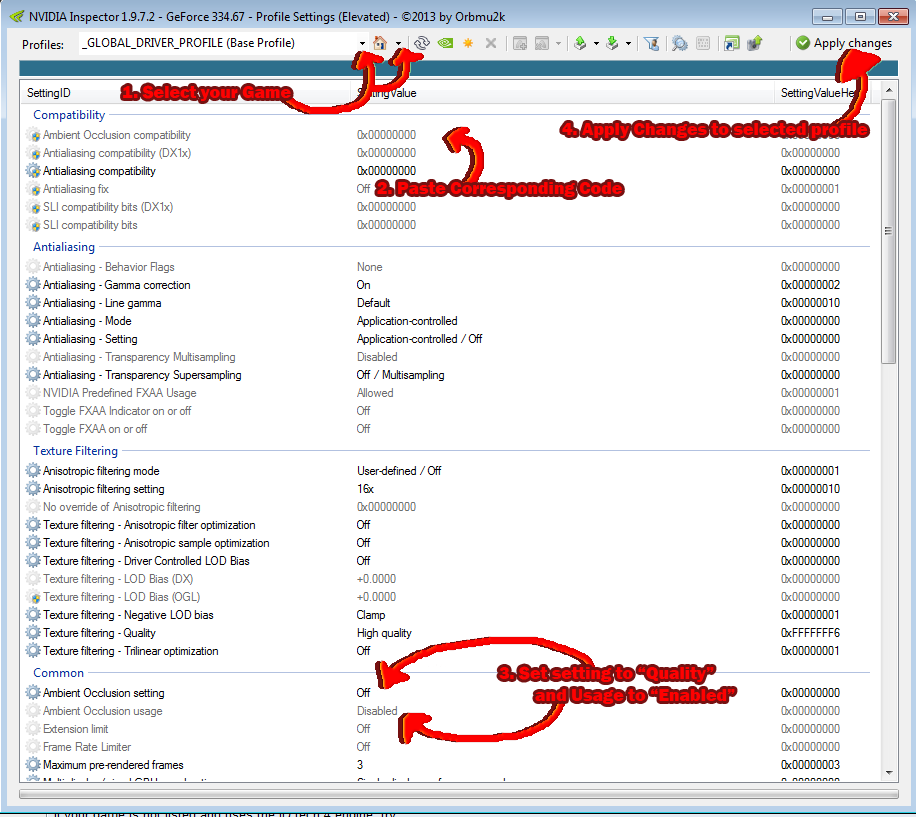This screenshot has height=817, width=916.
Task: Click the 'High quality' texture filtering value
Action: click(384, 633)
